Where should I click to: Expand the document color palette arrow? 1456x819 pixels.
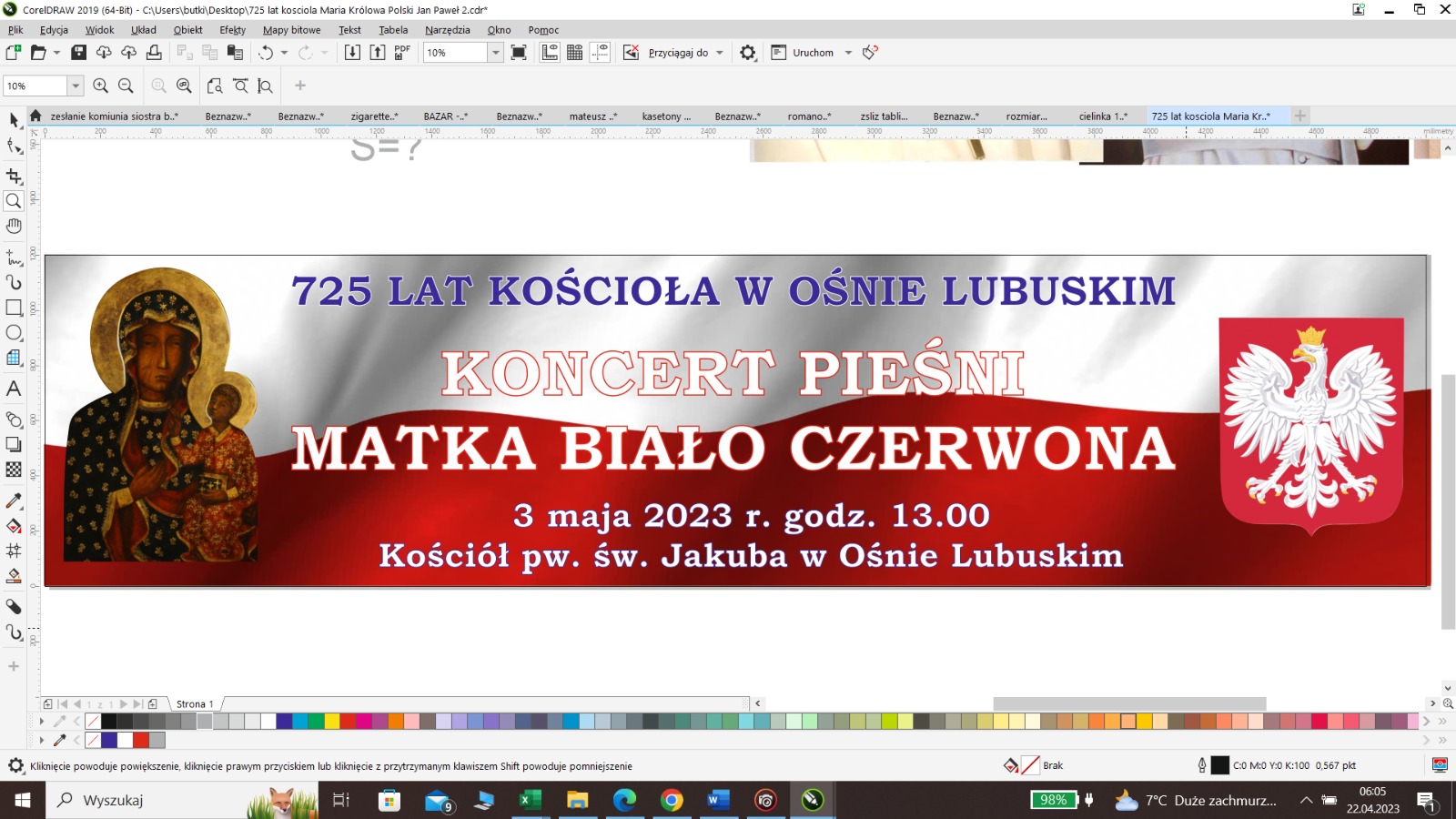(x=41, y=740)
